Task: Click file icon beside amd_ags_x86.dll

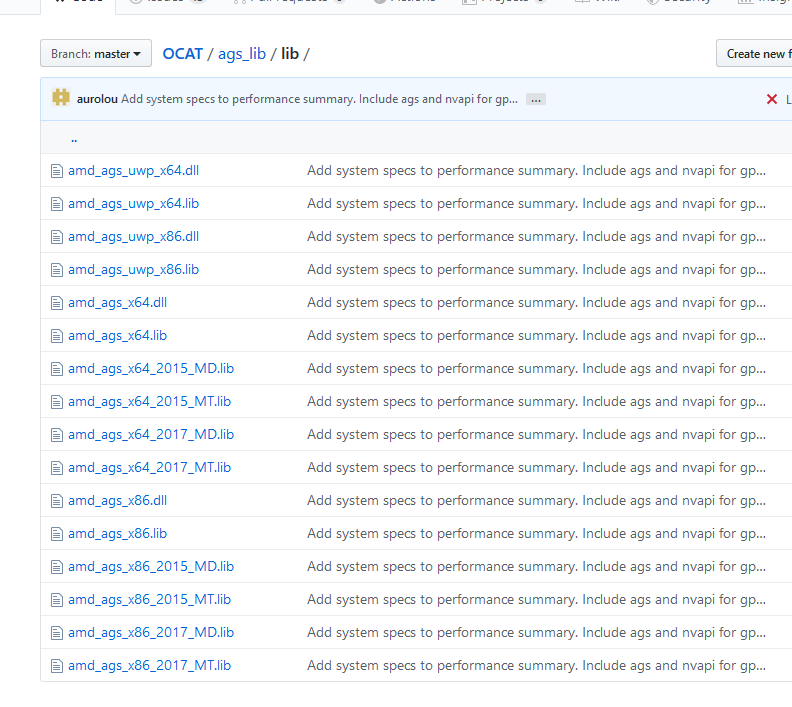Action: pyautogui.click(x=57, y=501)
